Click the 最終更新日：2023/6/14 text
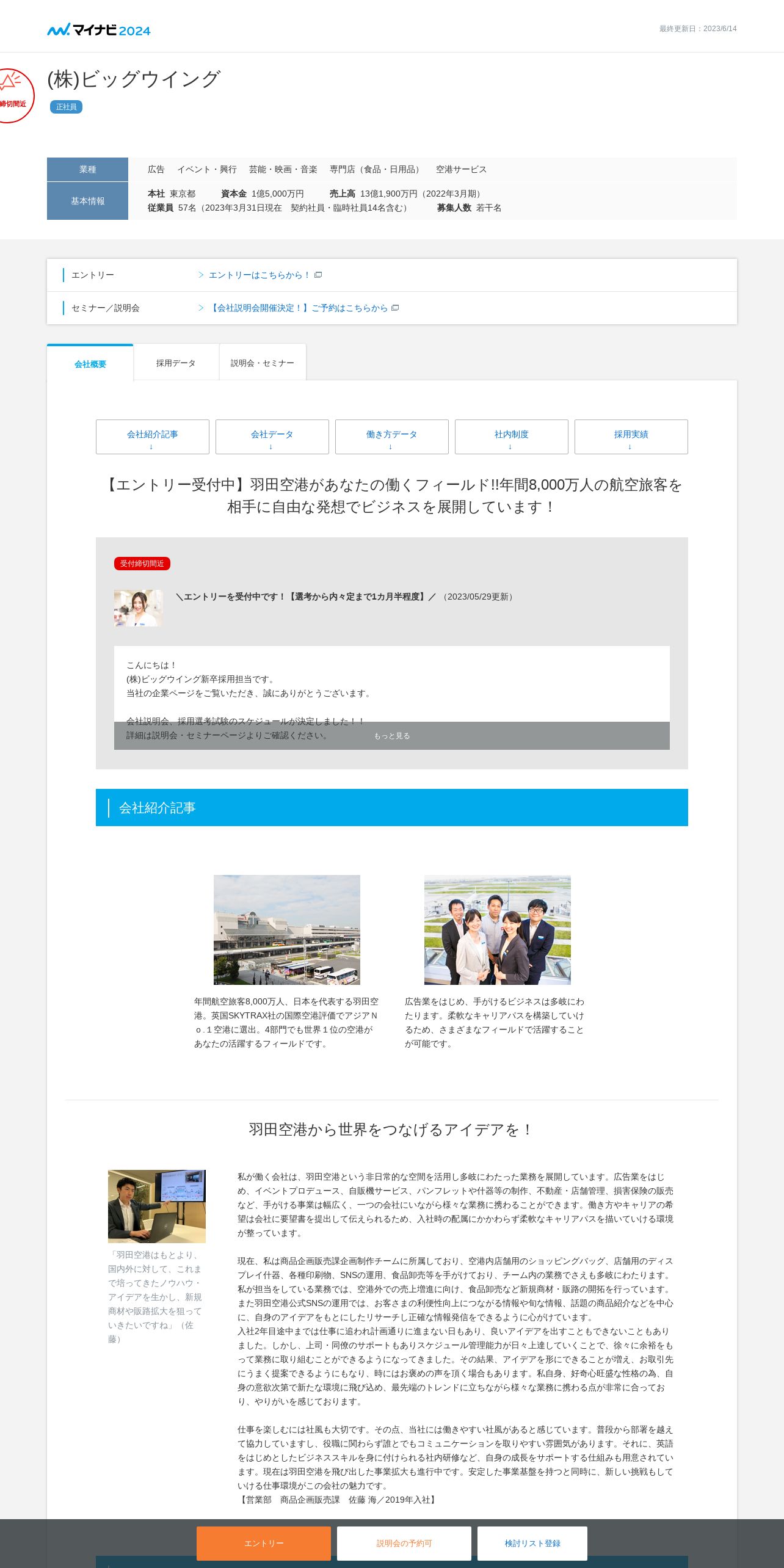This screenshot has height=1568, width=784. tap(698, 29)
